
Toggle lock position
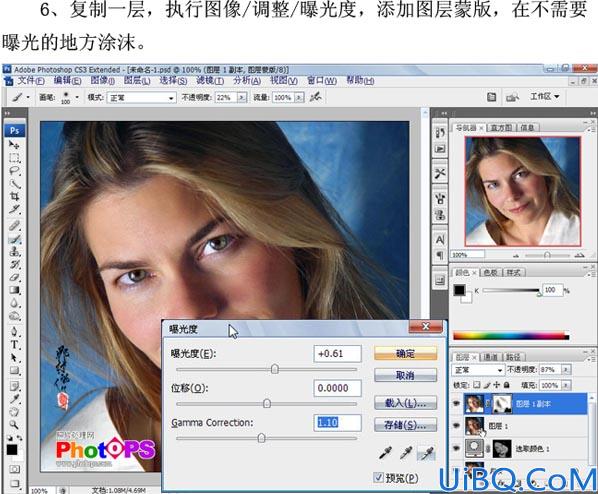coord(496,385)
